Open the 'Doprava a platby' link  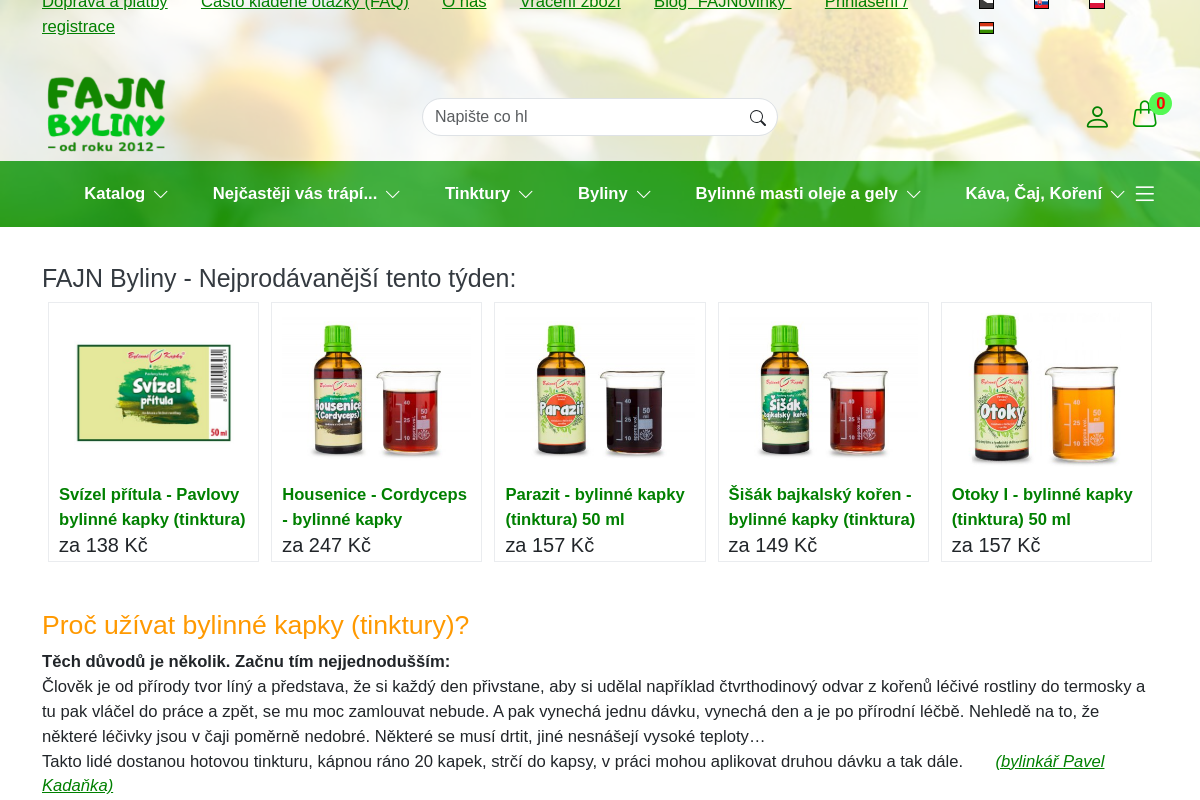point(105,4)
